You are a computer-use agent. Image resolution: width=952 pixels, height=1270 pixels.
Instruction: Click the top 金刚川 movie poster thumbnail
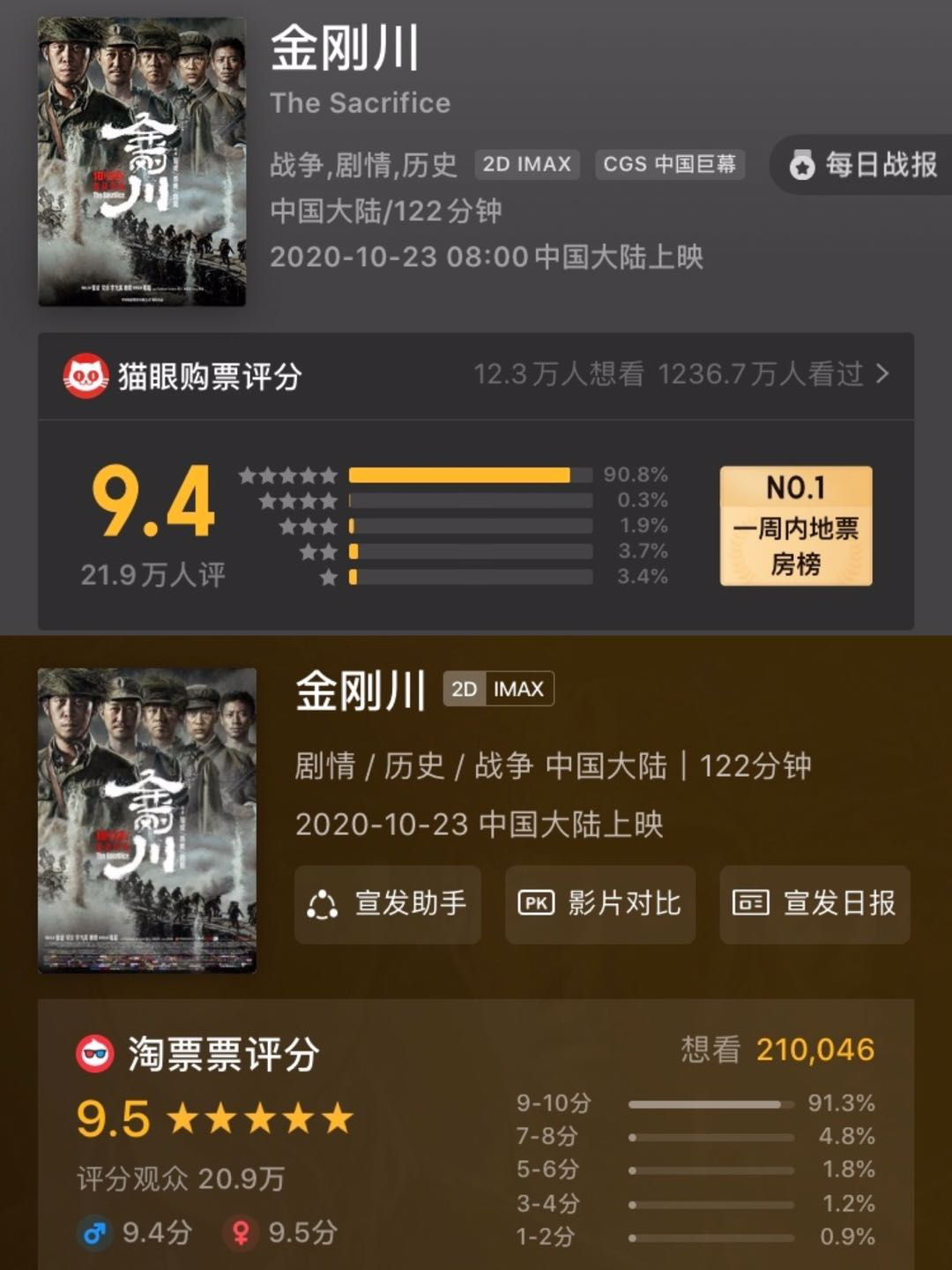pos(142,161)
